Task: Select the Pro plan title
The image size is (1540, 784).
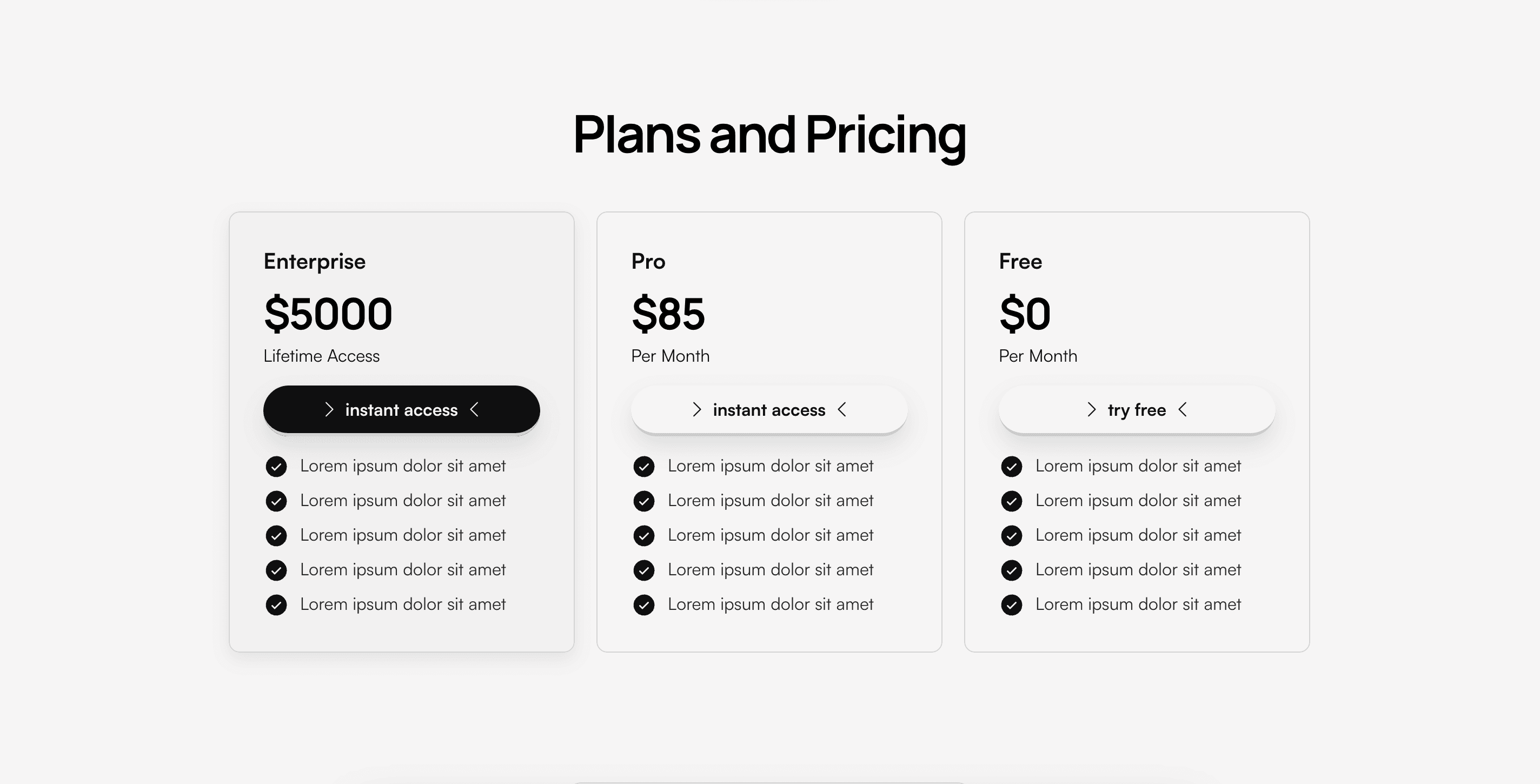Action: tap(648, 261)
